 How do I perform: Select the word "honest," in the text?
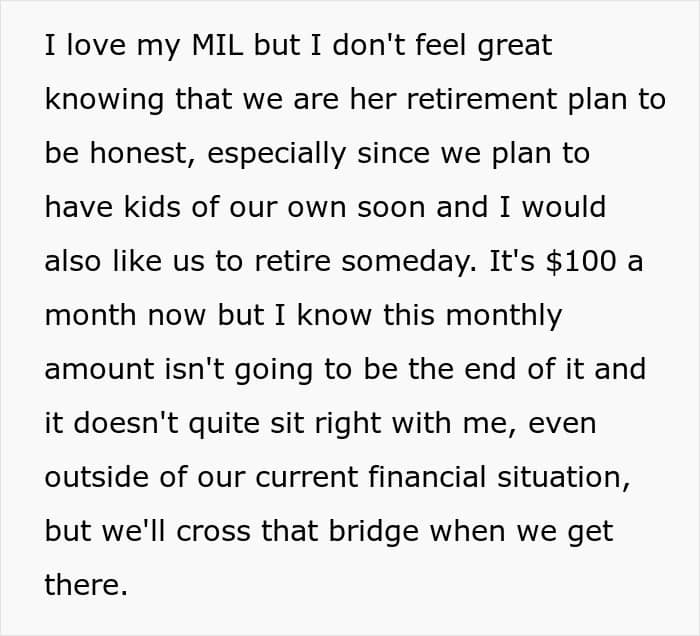[143, 153]
